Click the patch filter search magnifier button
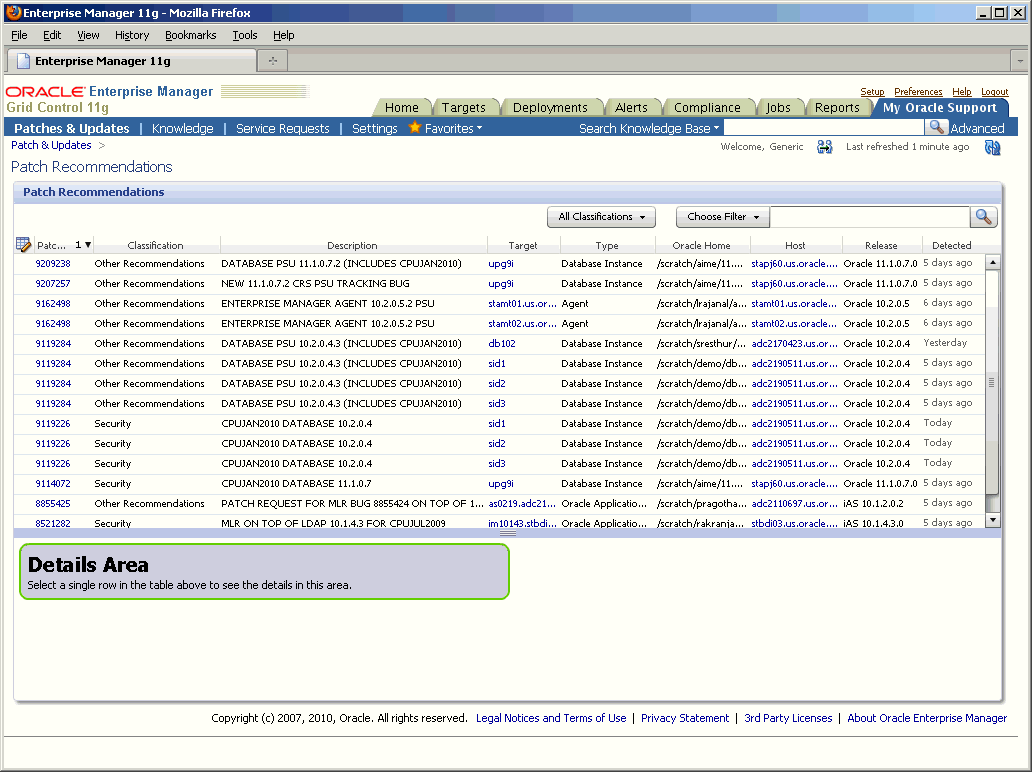Screen dimensions: 1032x772 [x=983, y=217]
